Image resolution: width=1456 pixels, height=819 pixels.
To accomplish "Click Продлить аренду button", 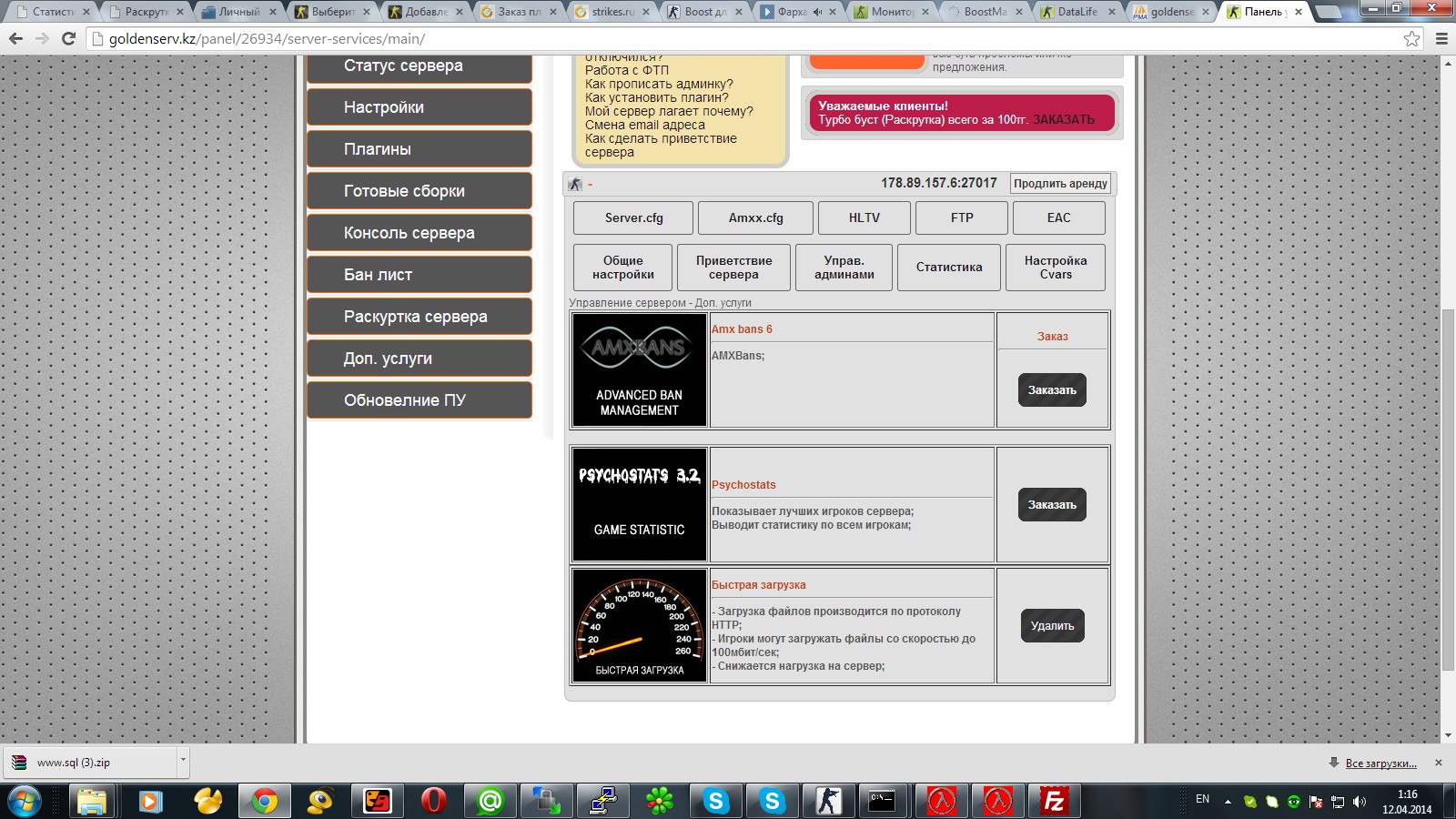I will pos(1060,184).
